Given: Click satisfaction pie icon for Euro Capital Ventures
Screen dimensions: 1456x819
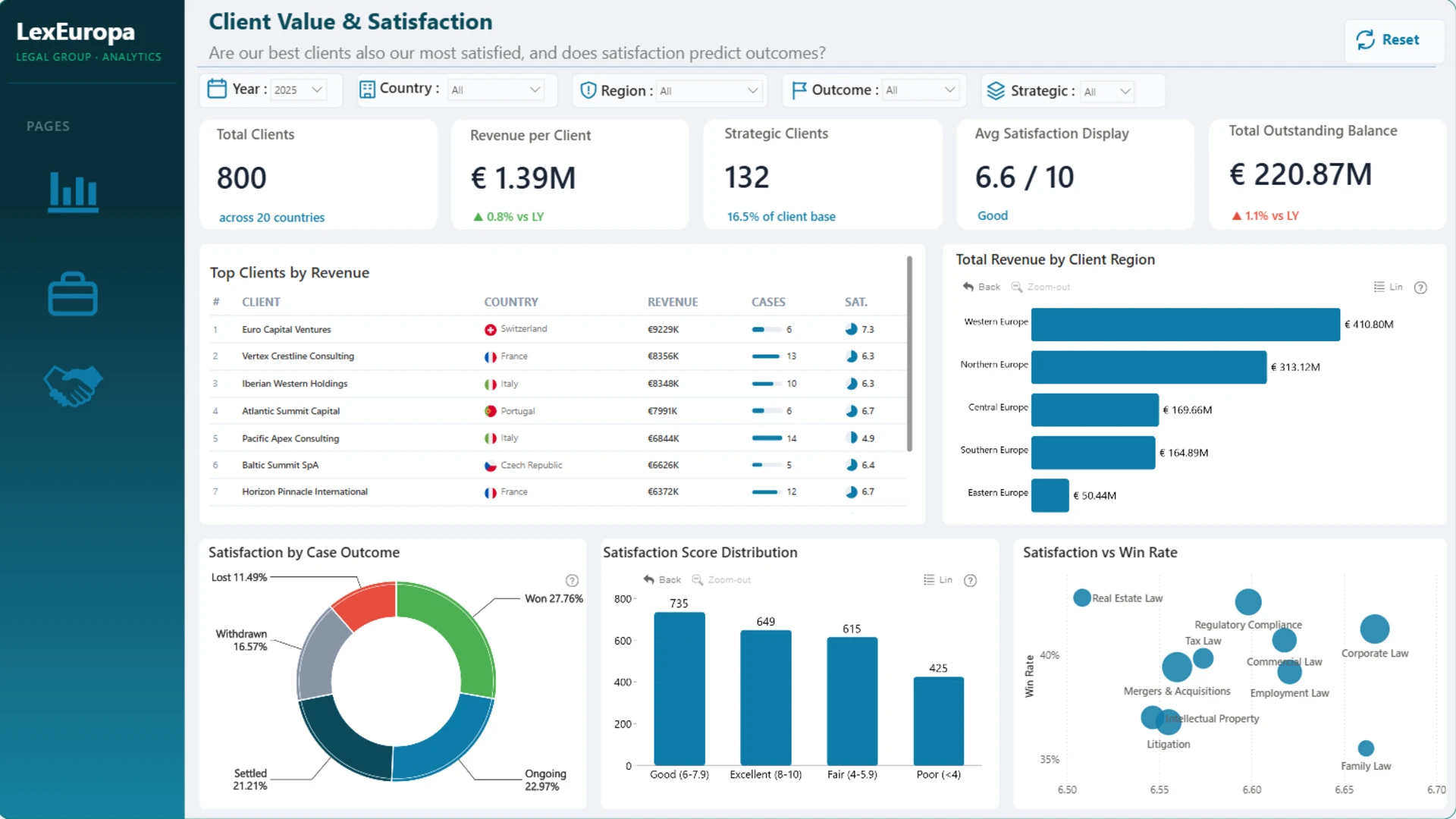Looking at the screenshot, I should click(852, 329).
